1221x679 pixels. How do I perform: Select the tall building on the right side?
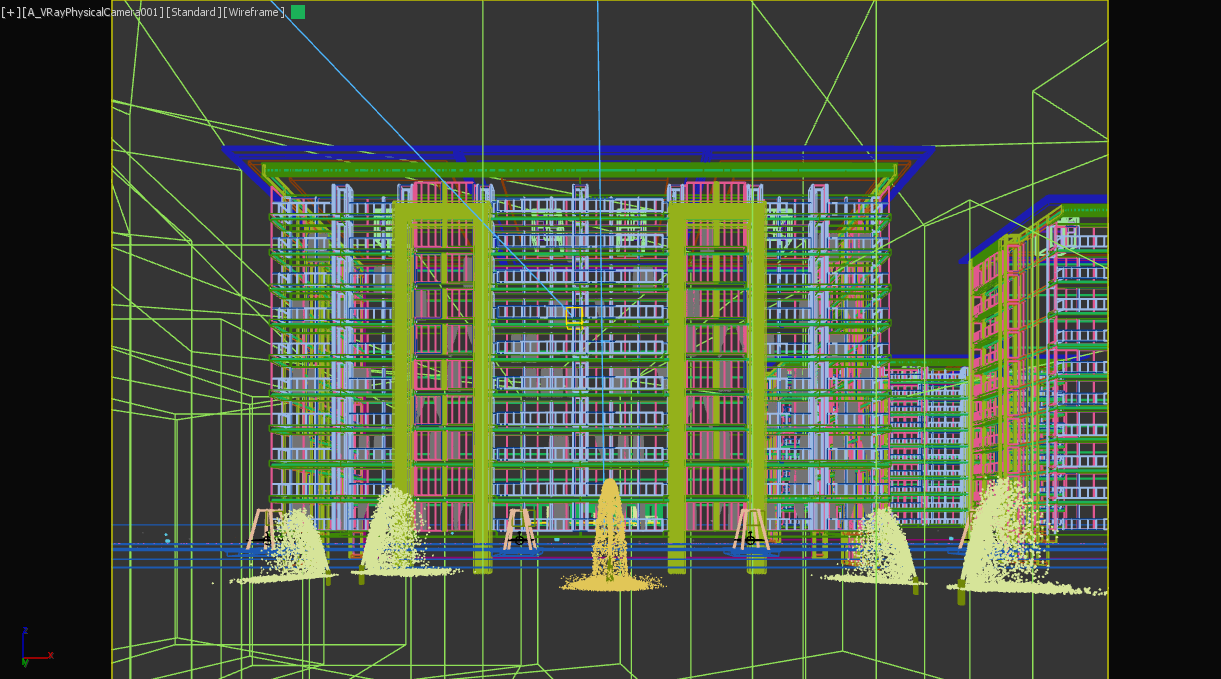pos(1040,380)
